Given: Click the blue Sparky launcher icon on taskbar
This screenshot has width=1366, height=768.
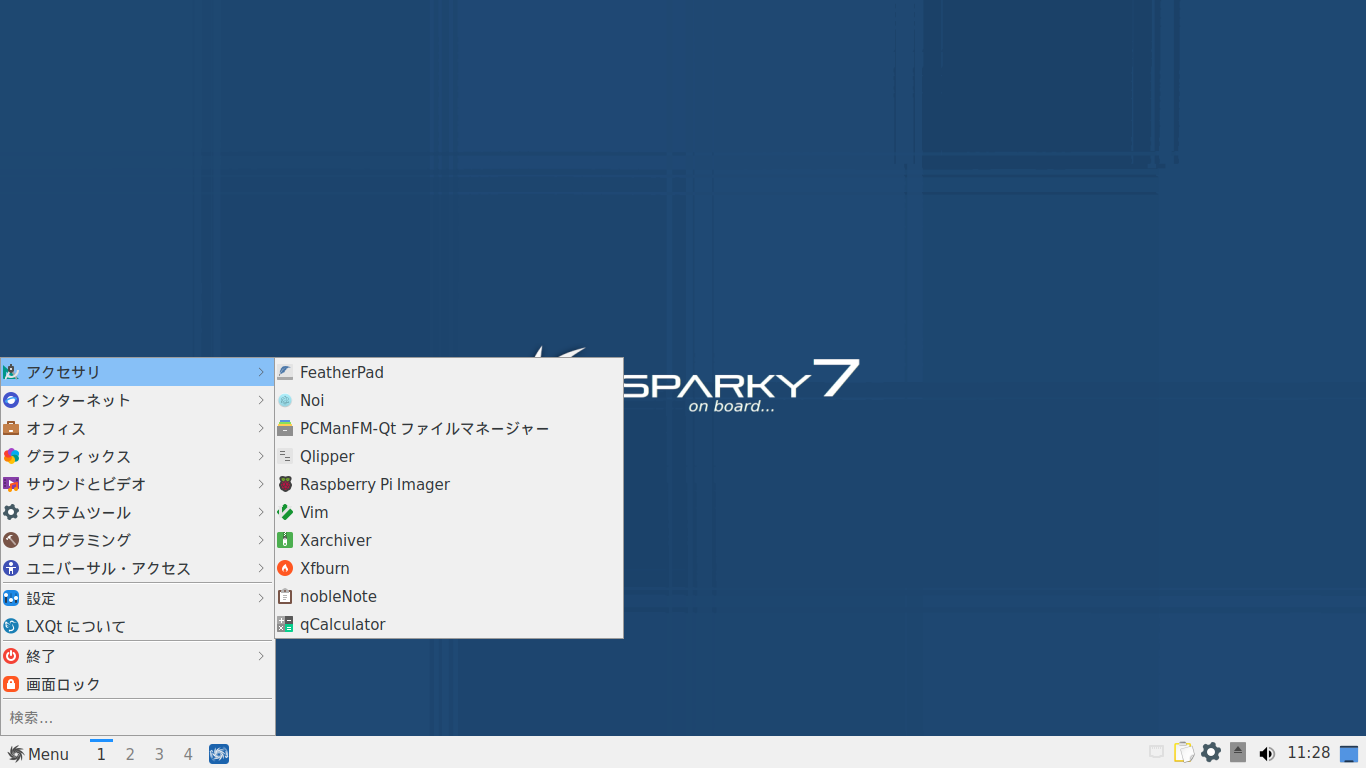Looking at the screenshot, I should (219, 754).
